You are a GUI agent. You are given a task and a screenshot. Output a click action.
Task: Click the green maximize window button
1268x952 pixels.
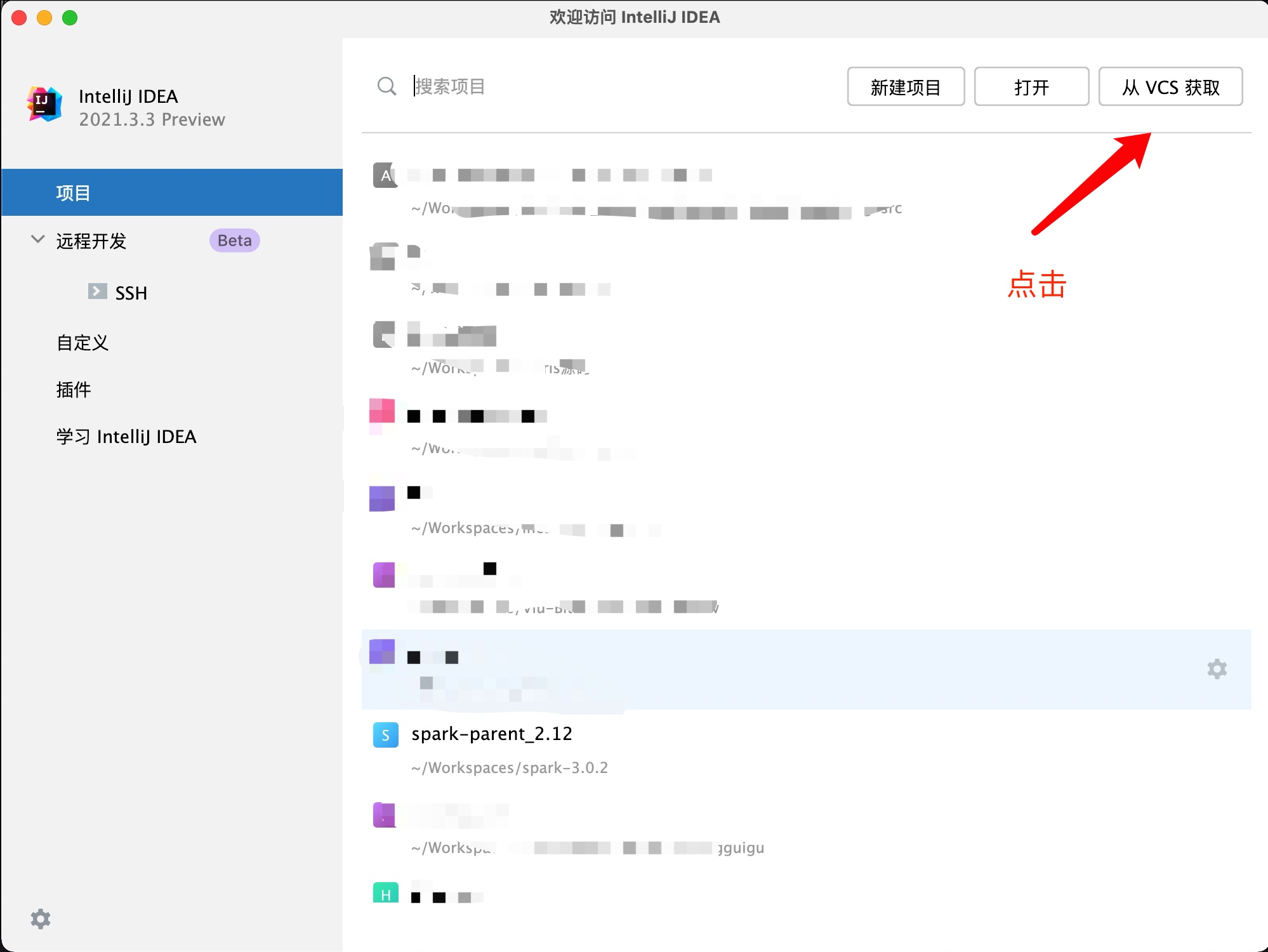(x=70, y=18)
